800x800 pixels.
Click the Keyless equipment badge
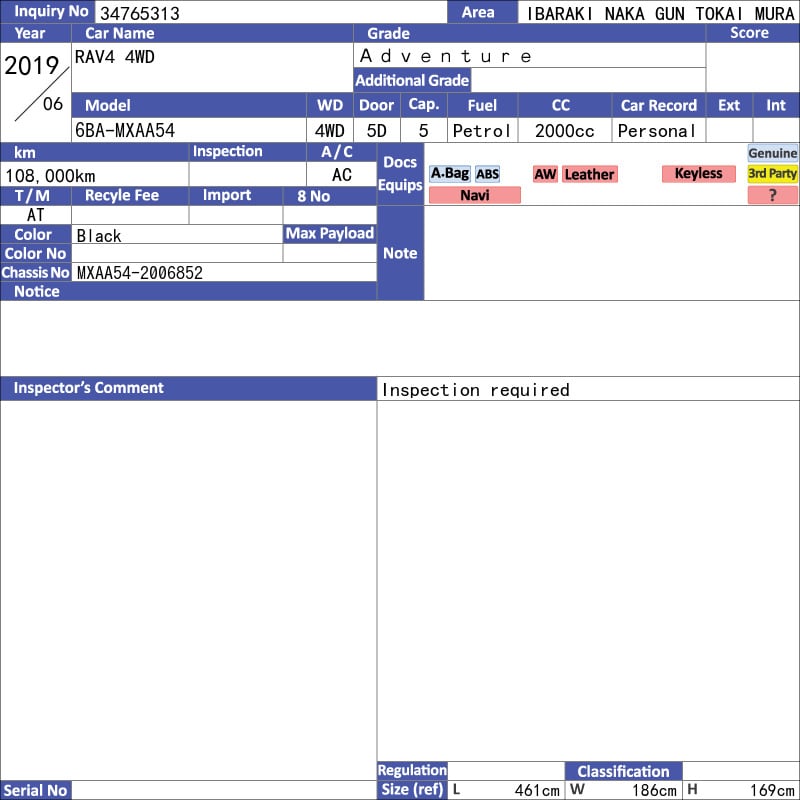697,174
